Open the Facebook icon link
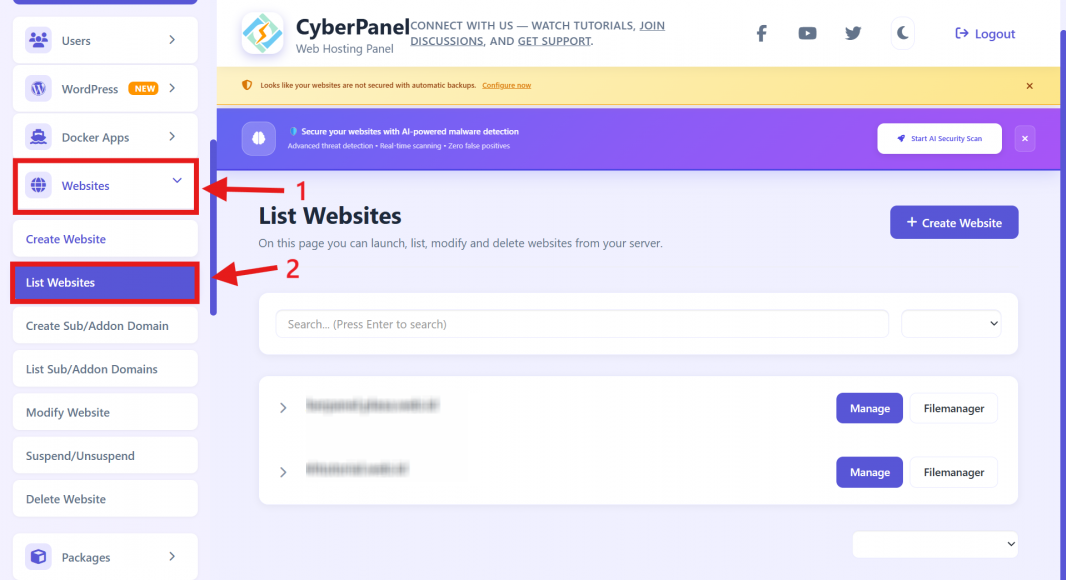The image size is (1066, 580). pos(761,33)
